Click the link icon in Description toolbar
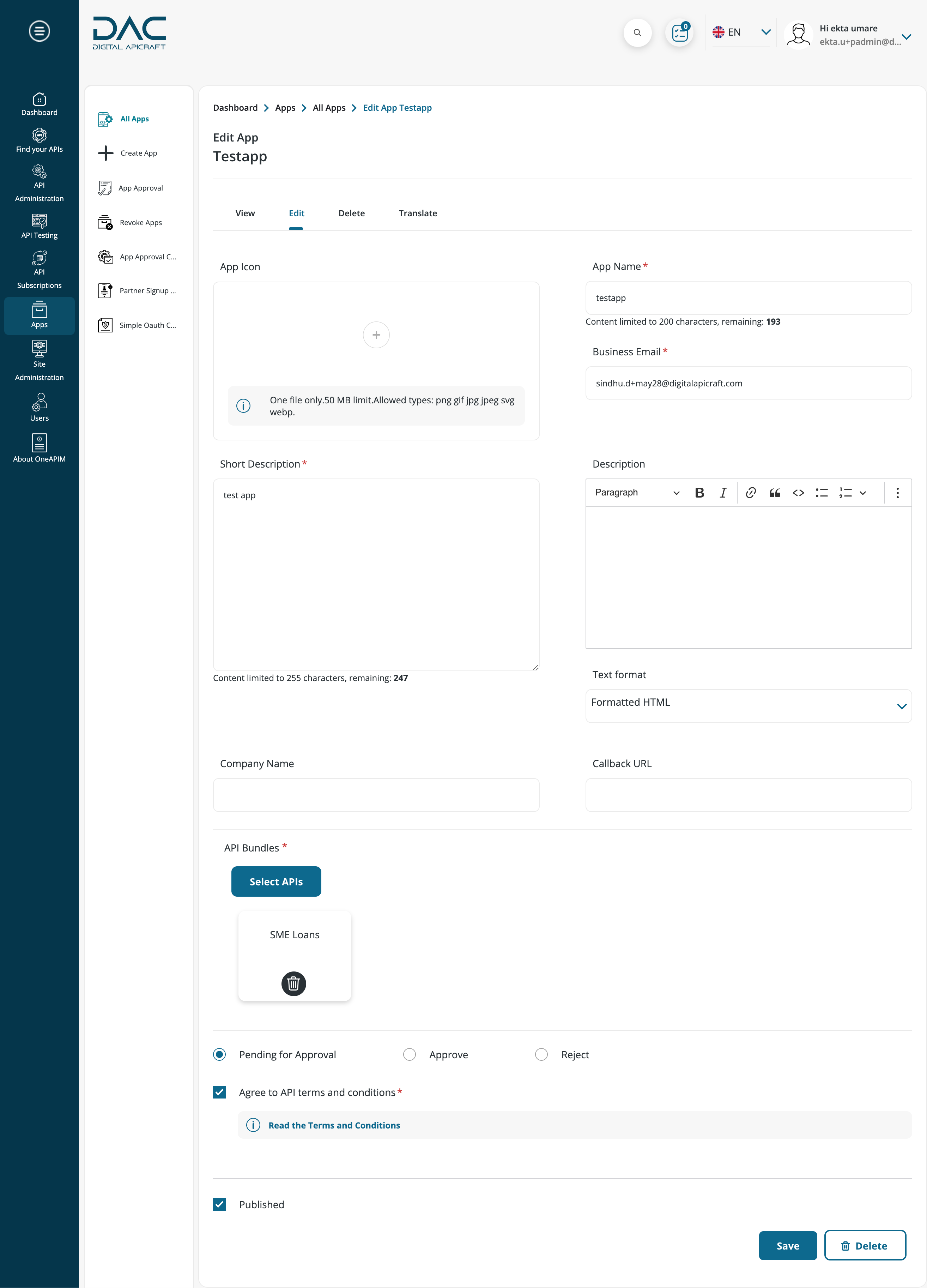This screenshot has height=1288, width=927. point(751,492)
